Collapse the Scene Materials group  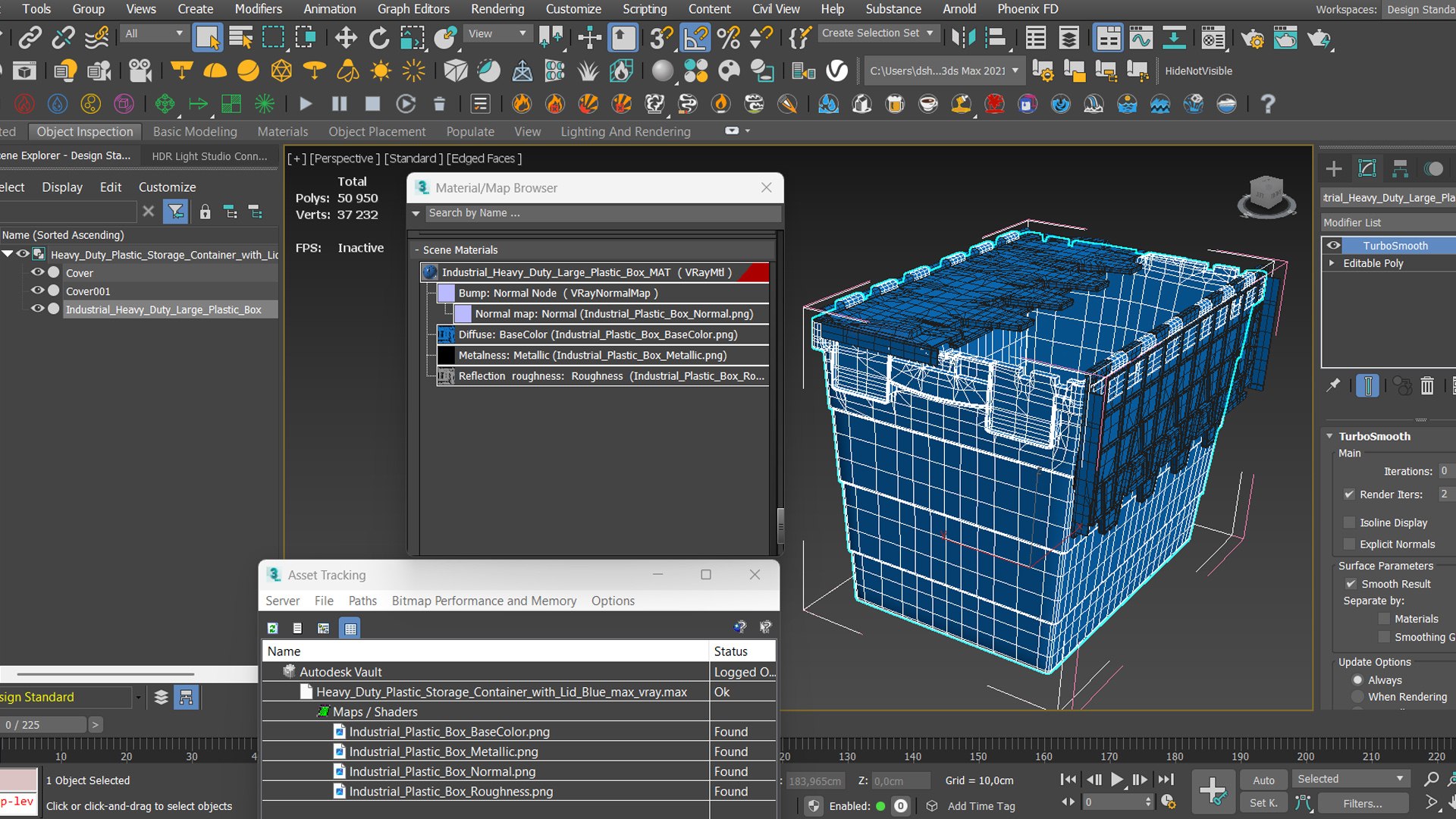tap(416, 249)
